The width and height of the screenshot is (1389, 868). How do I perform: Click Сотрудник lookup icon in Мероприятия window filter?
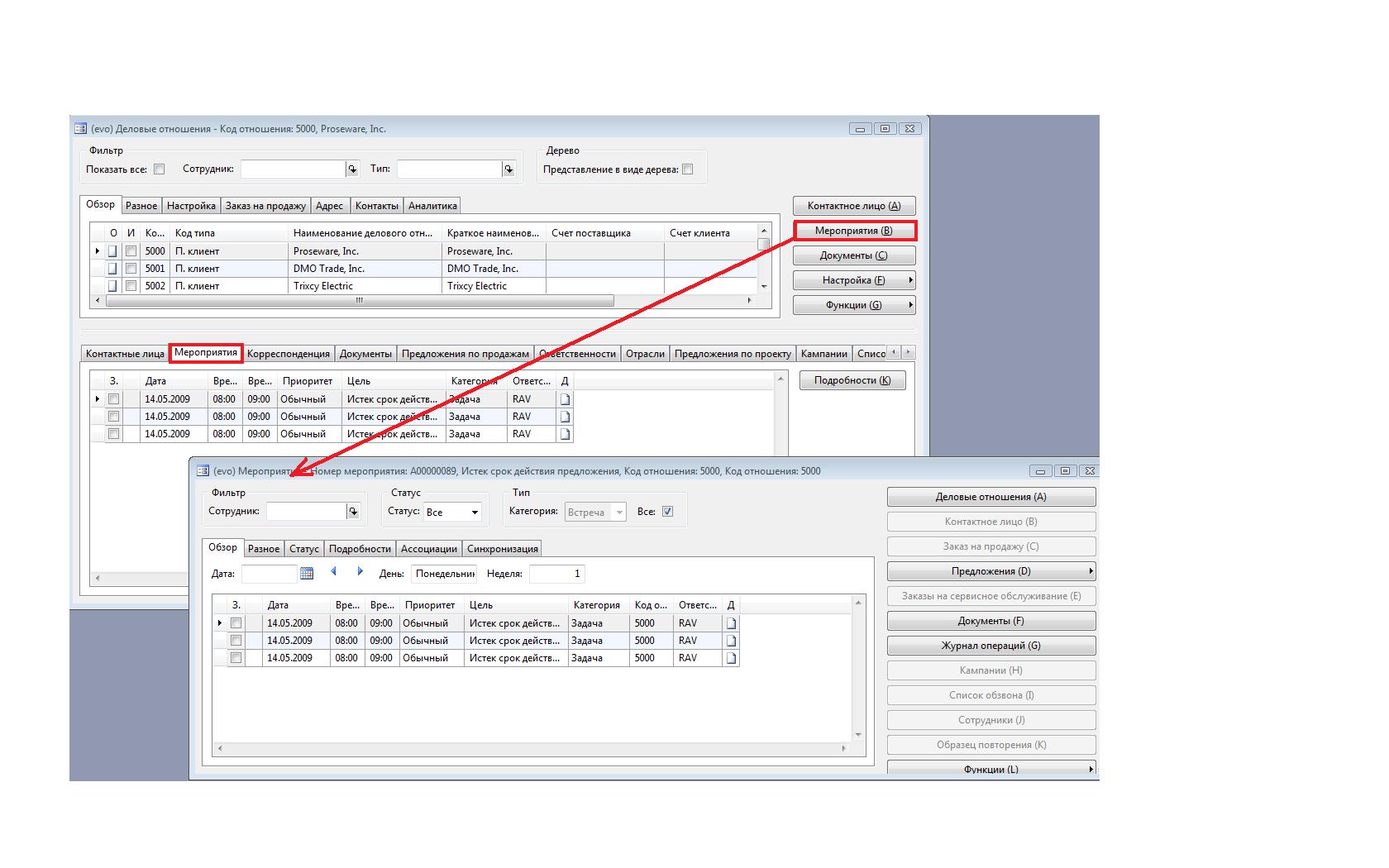pos(353,512)
